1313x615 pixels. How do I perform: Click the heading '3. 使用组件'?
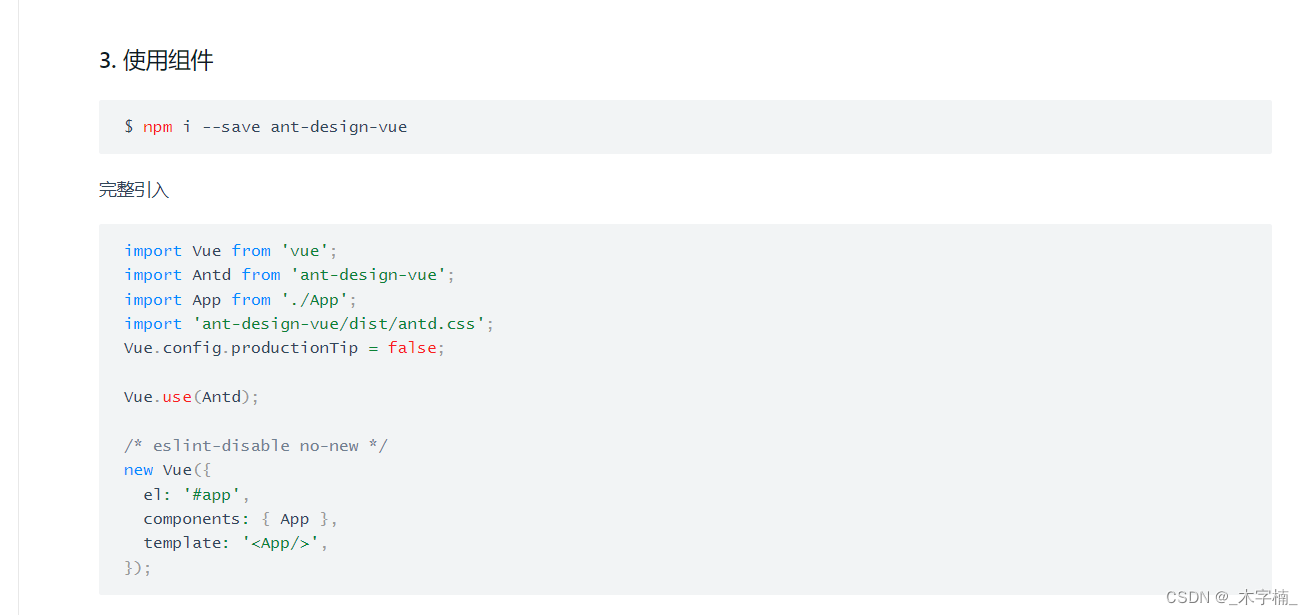click(x=156, y=60)
